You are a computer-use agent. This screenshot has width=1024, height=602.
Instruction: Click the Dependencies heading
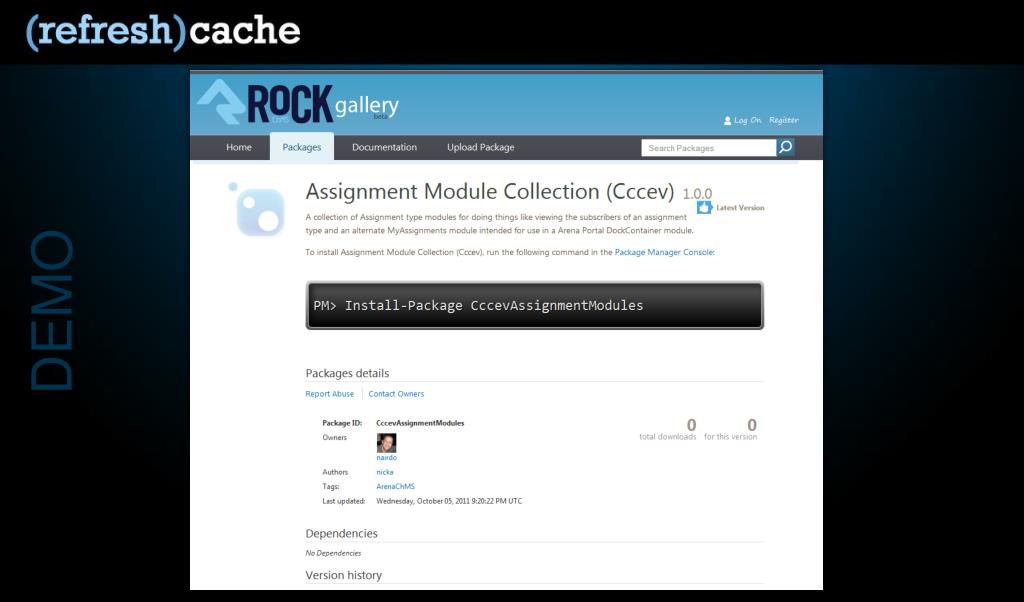342,533
